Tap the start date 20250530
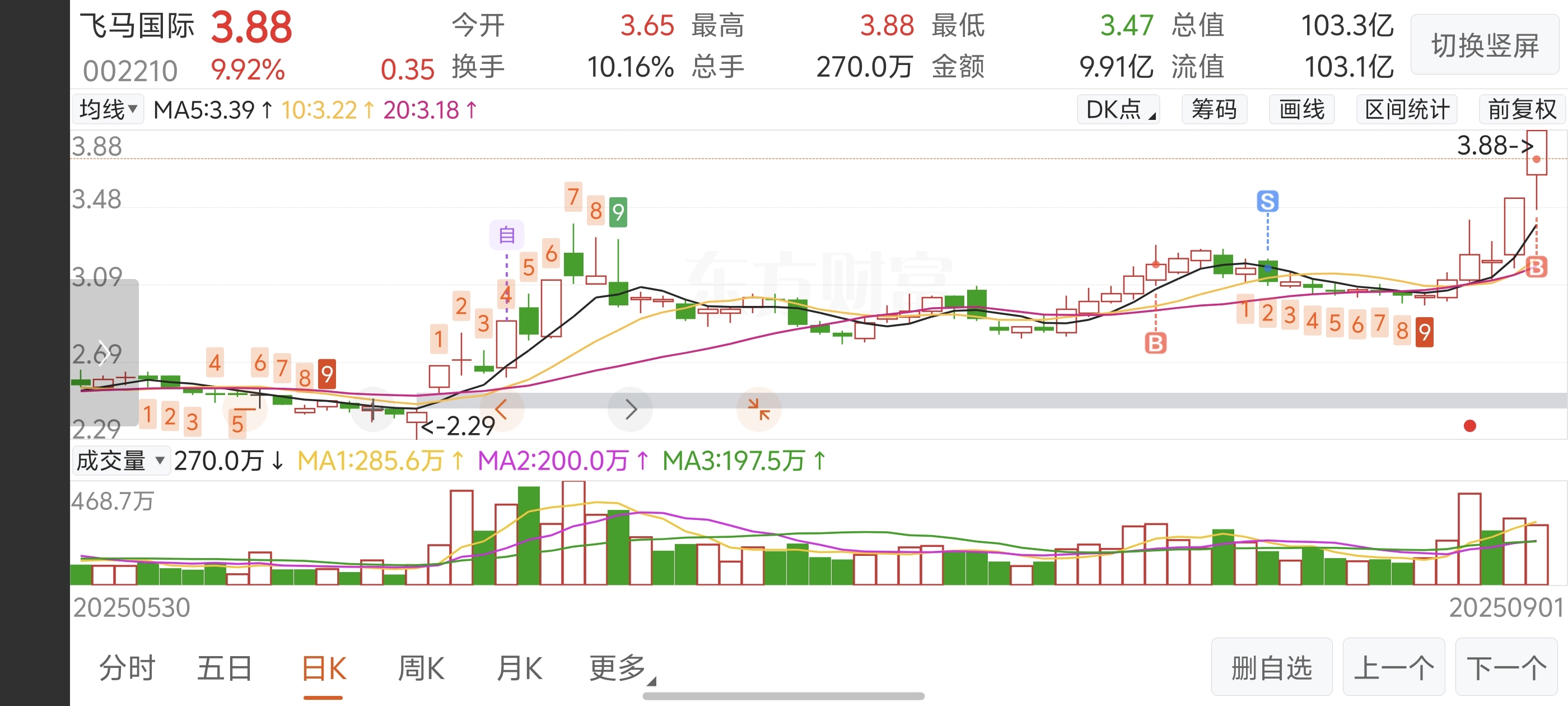 (x=132, y=607)
